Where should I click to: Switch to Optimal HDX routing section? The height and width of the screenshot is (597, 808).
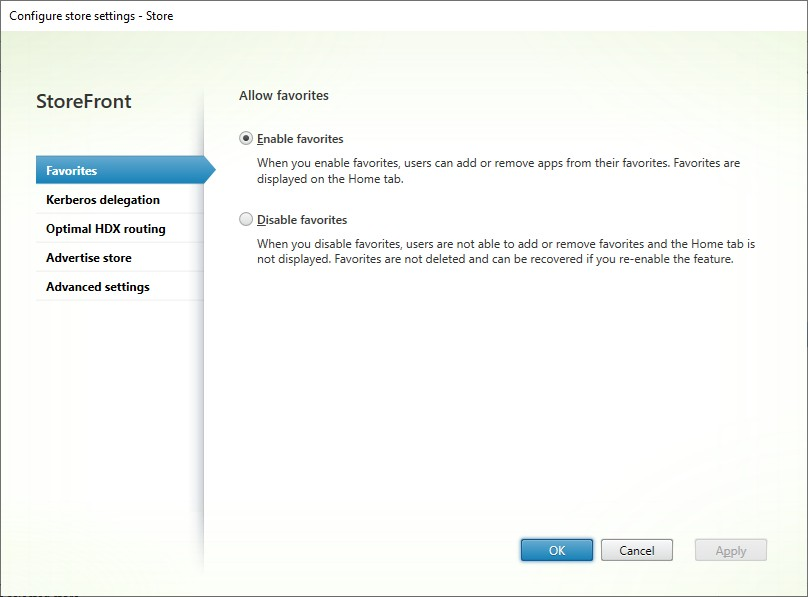click(107, 228)
